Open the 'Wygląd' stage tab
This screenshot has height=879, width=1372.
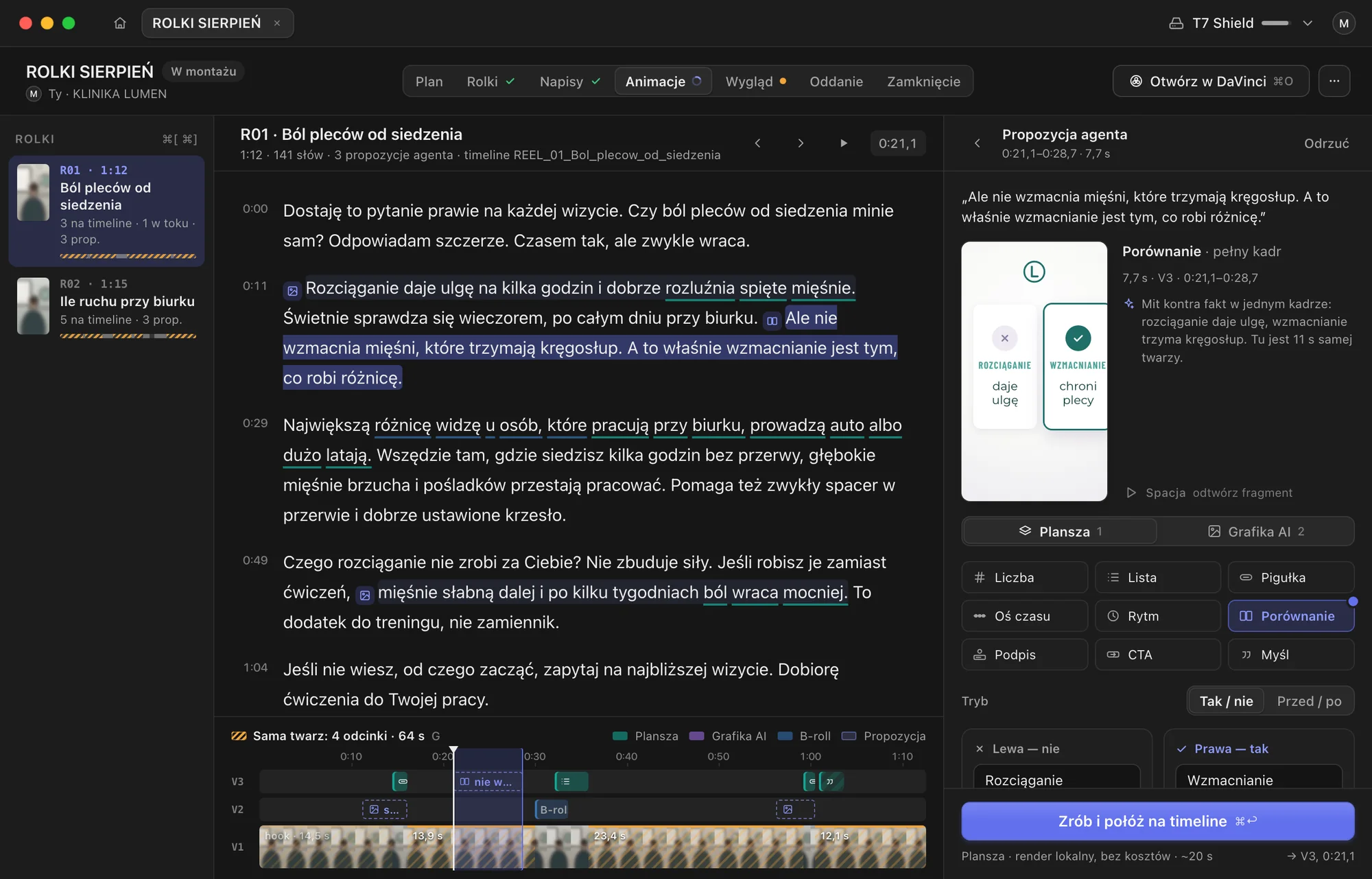pyautogui.click(x=755, y=81)
